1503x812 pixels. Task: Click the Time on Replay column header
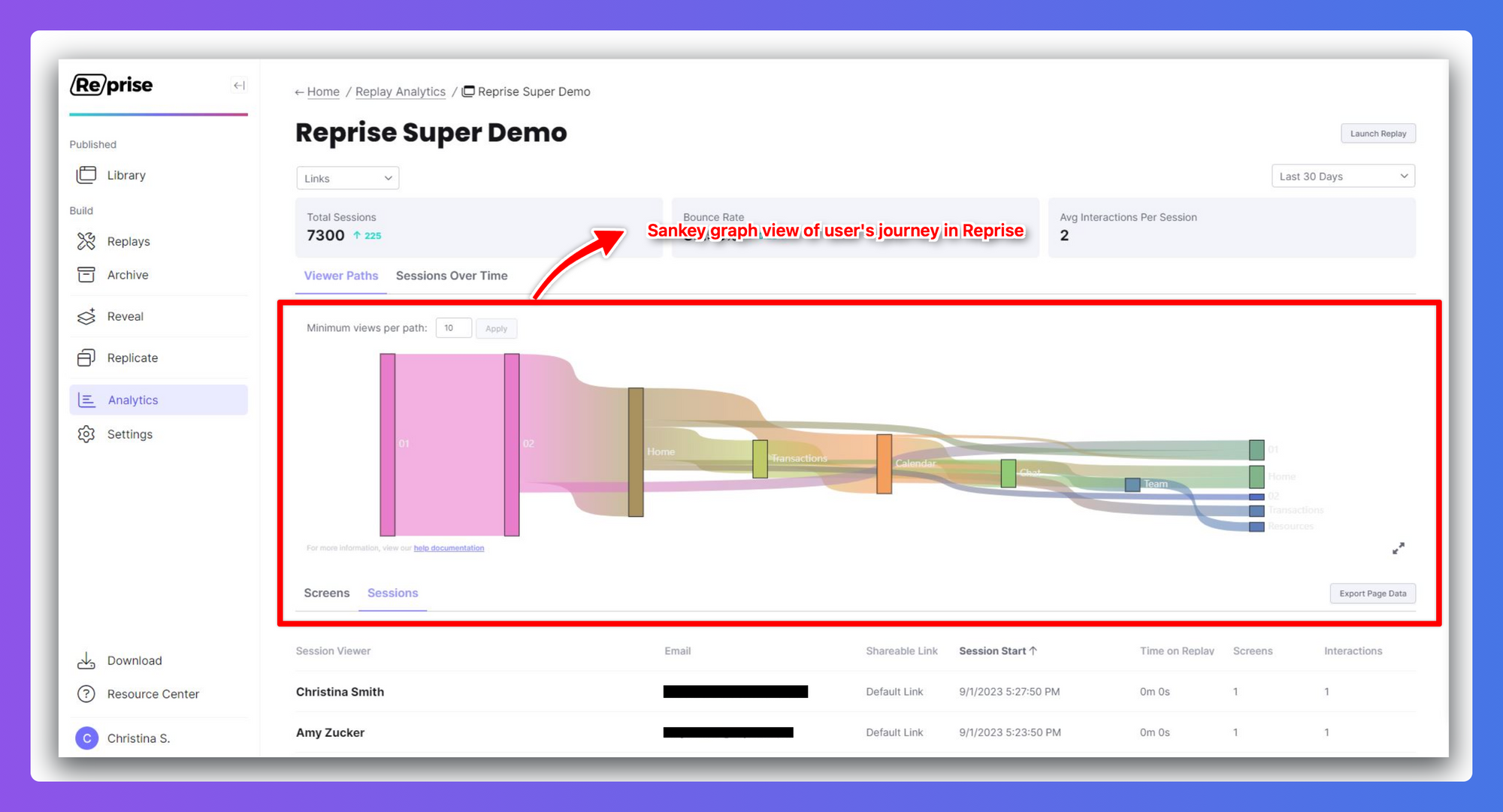(1177, 651)
